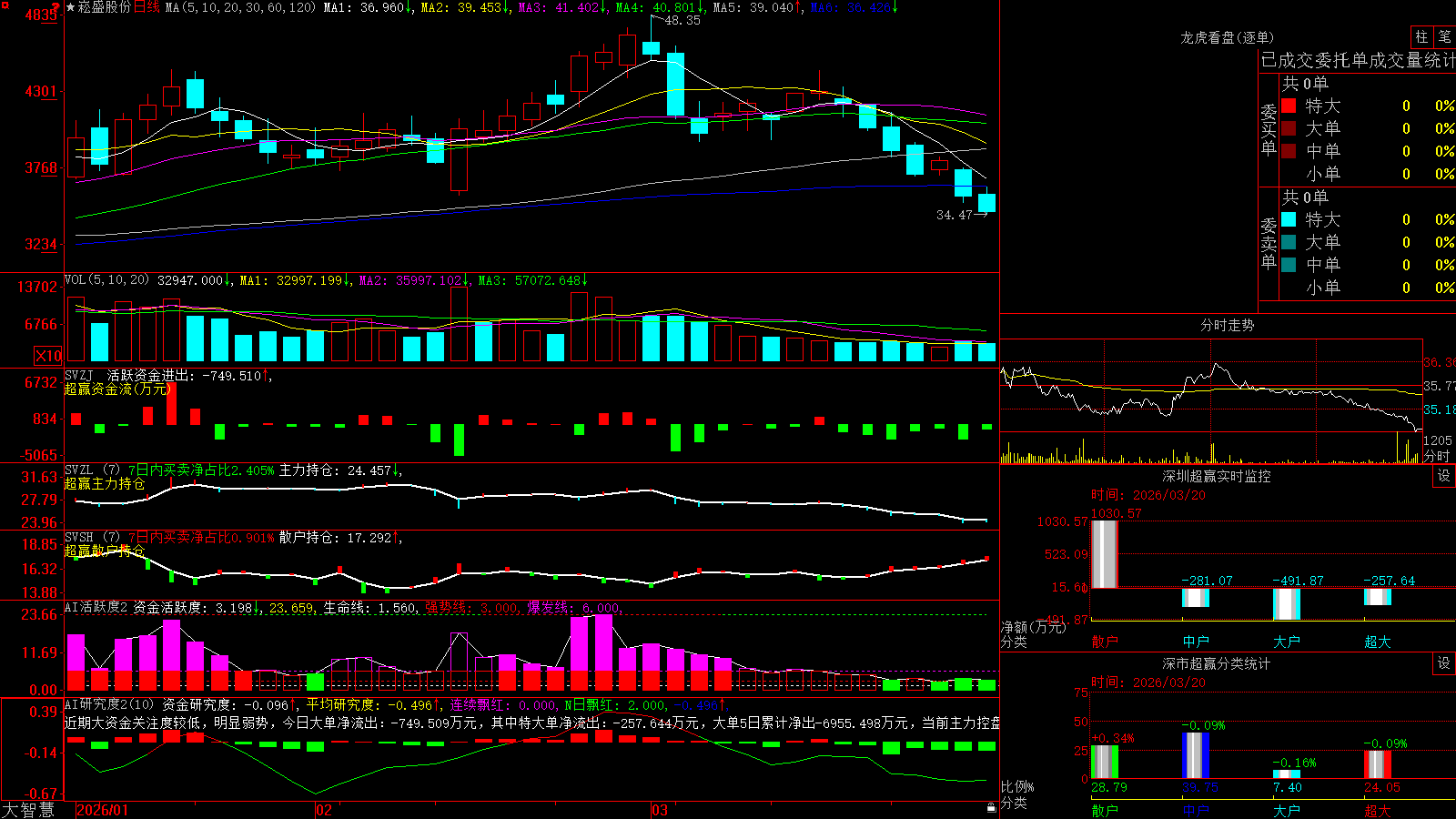
Task: Click the dark red 大单 buy-order swatch
Action: pos(1289,128)
